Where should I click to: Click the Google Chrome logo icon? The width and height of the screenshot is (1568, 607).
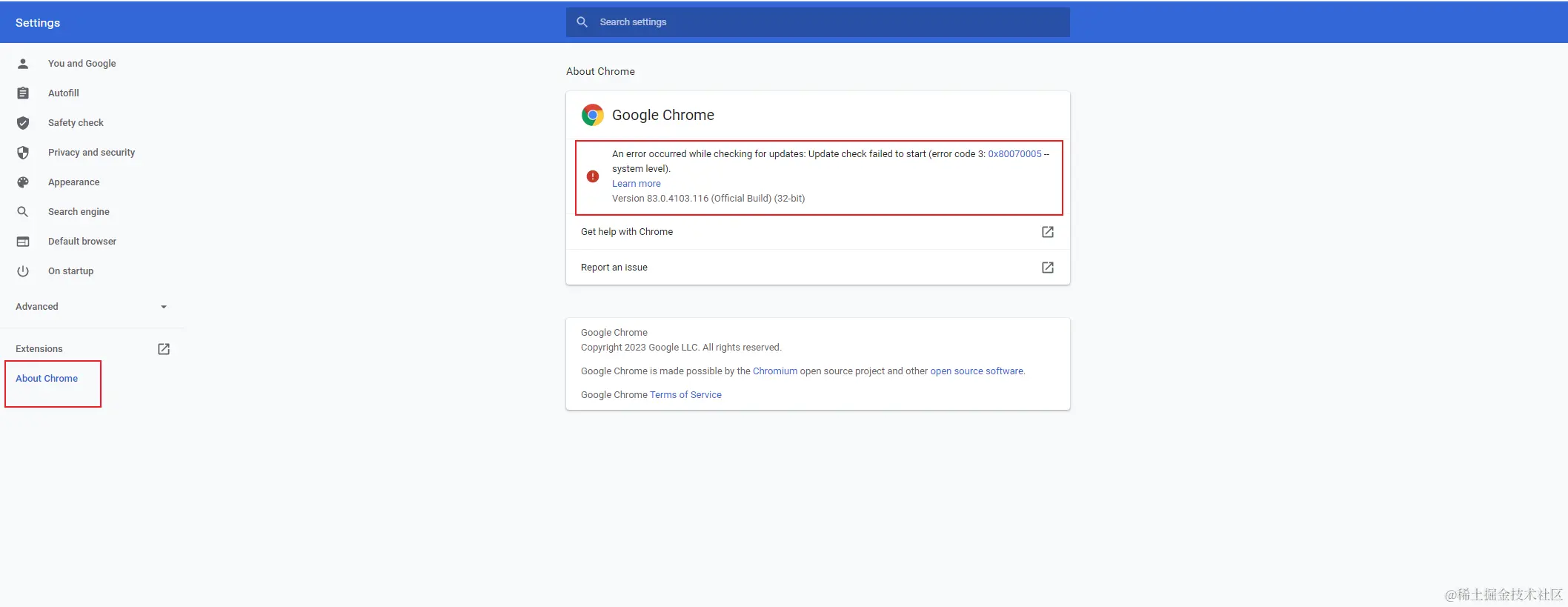coord(593,115)
